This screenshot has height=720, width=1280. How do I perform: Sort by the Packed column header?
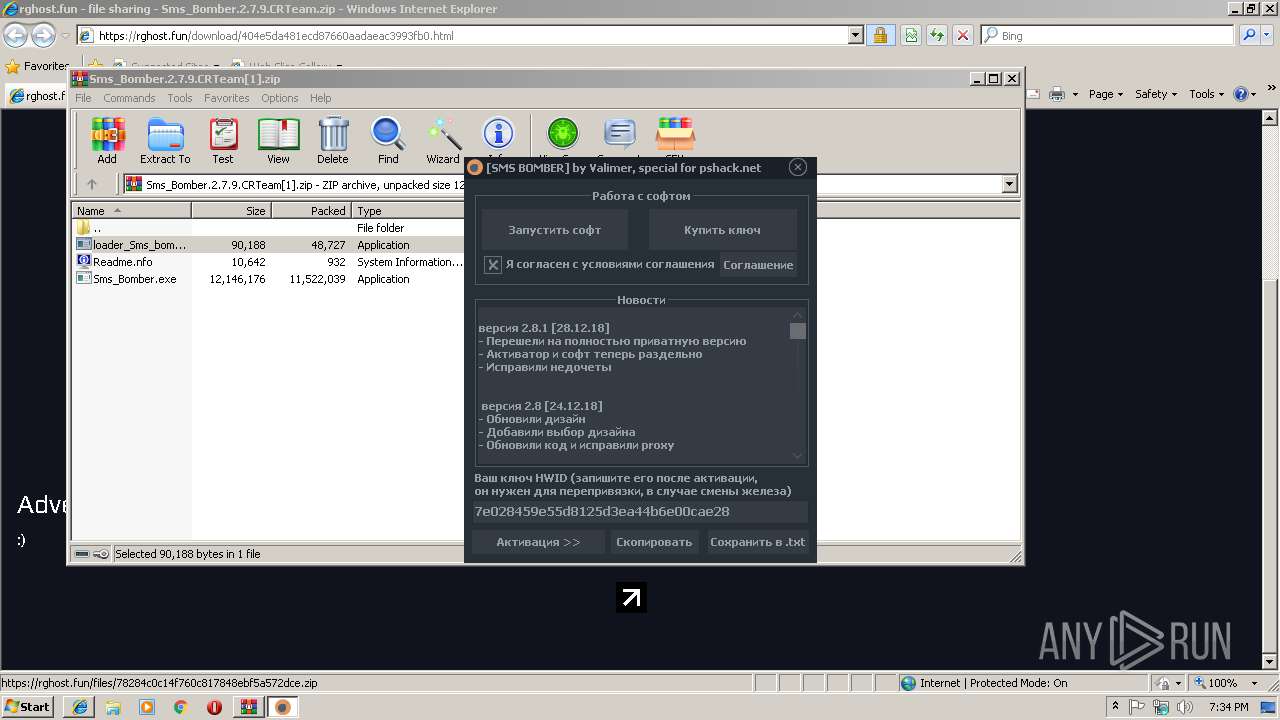point(312,211)
